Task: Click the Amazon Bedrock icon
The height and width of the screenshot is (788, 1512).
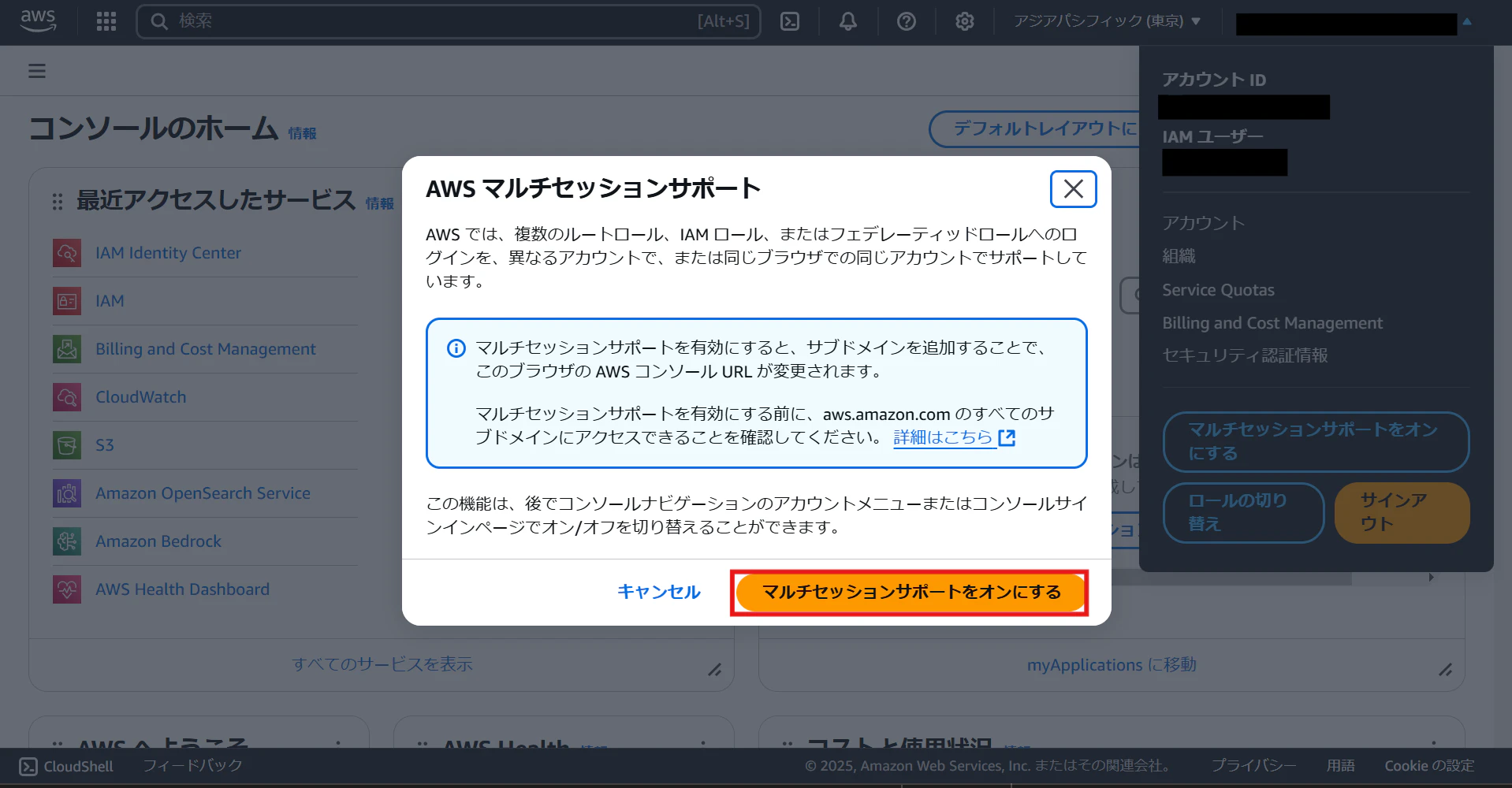Action: point(67,541)
